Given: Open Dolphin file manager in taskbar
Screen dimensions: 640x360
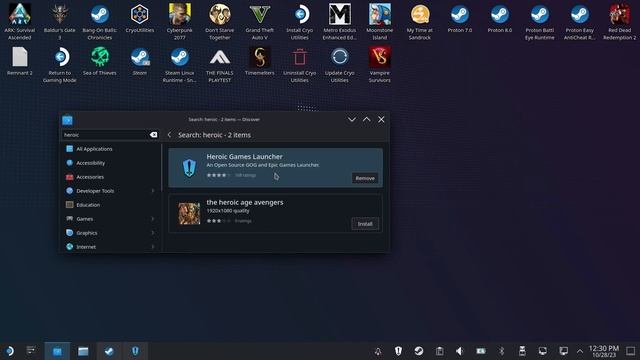Looking at the screenshot, I should click(83, 351).
